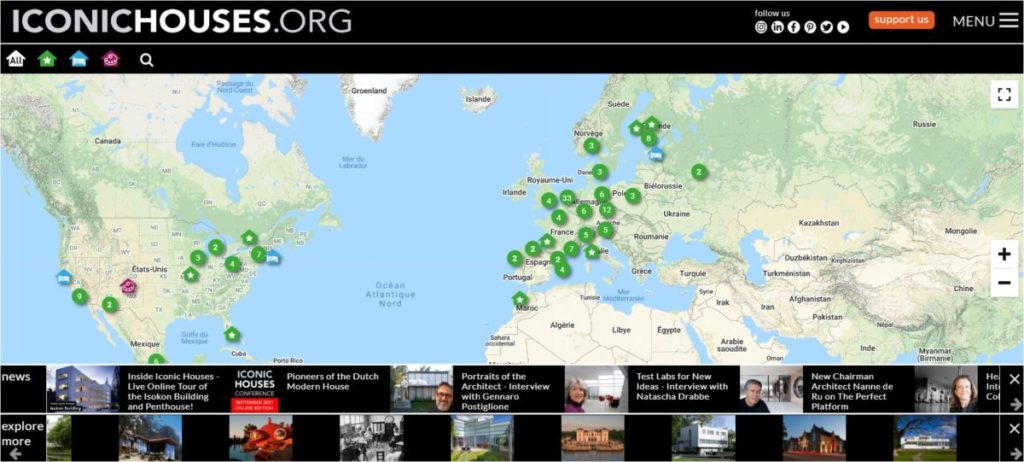Toggle the pink house filter
This screenshot has height=462, width=1024.
(110, 60)
